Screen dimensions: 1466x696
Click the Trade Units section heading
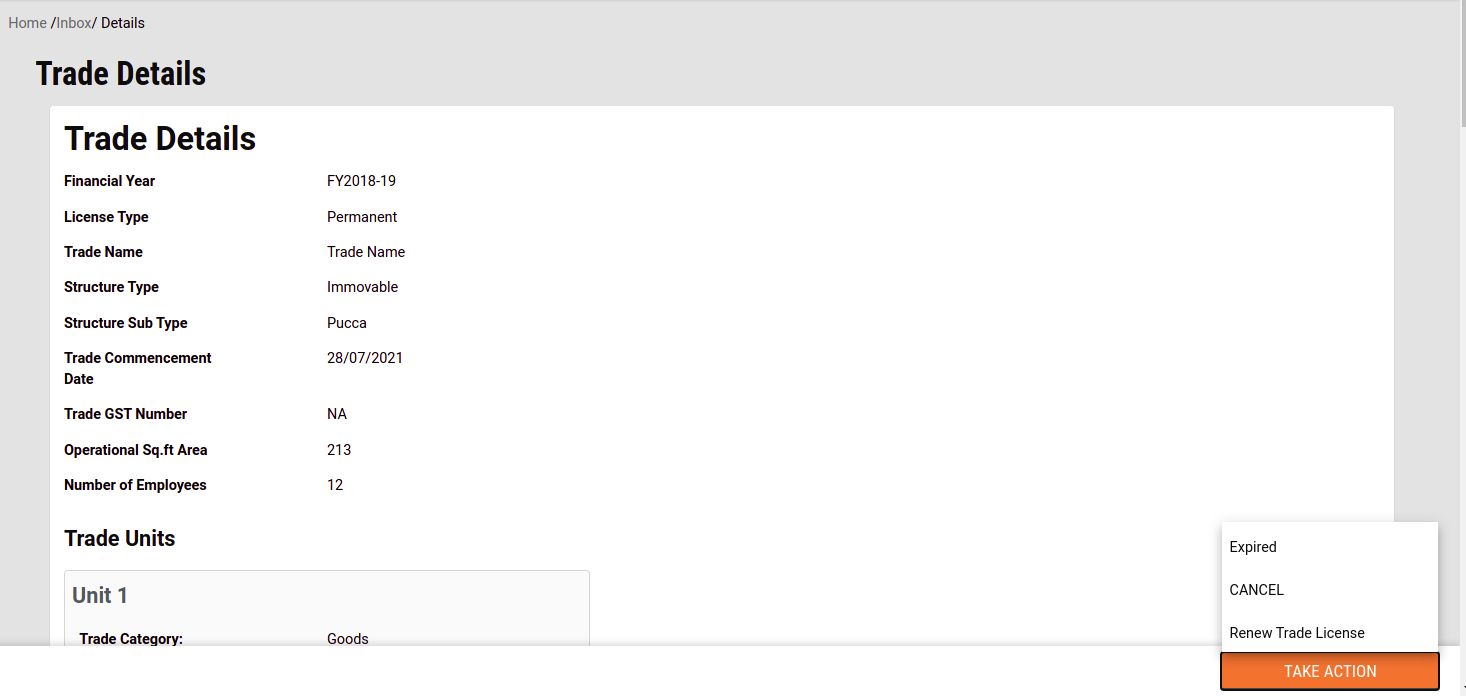119,539
